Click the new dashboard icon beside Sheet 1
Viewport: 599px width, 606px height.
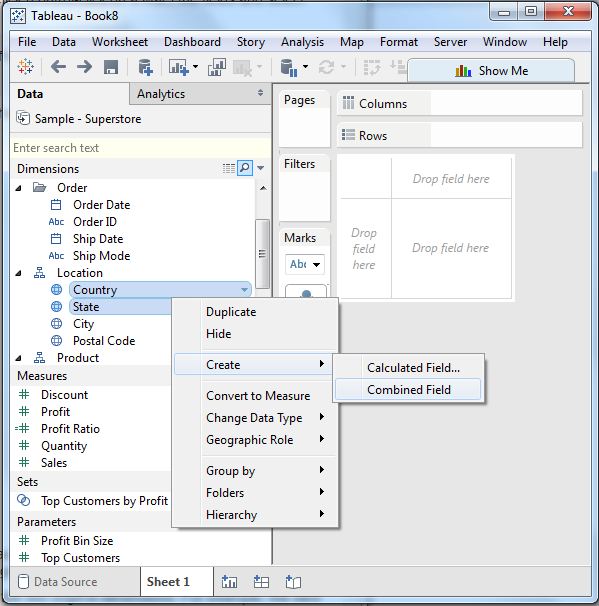click(x=261, y=581)
